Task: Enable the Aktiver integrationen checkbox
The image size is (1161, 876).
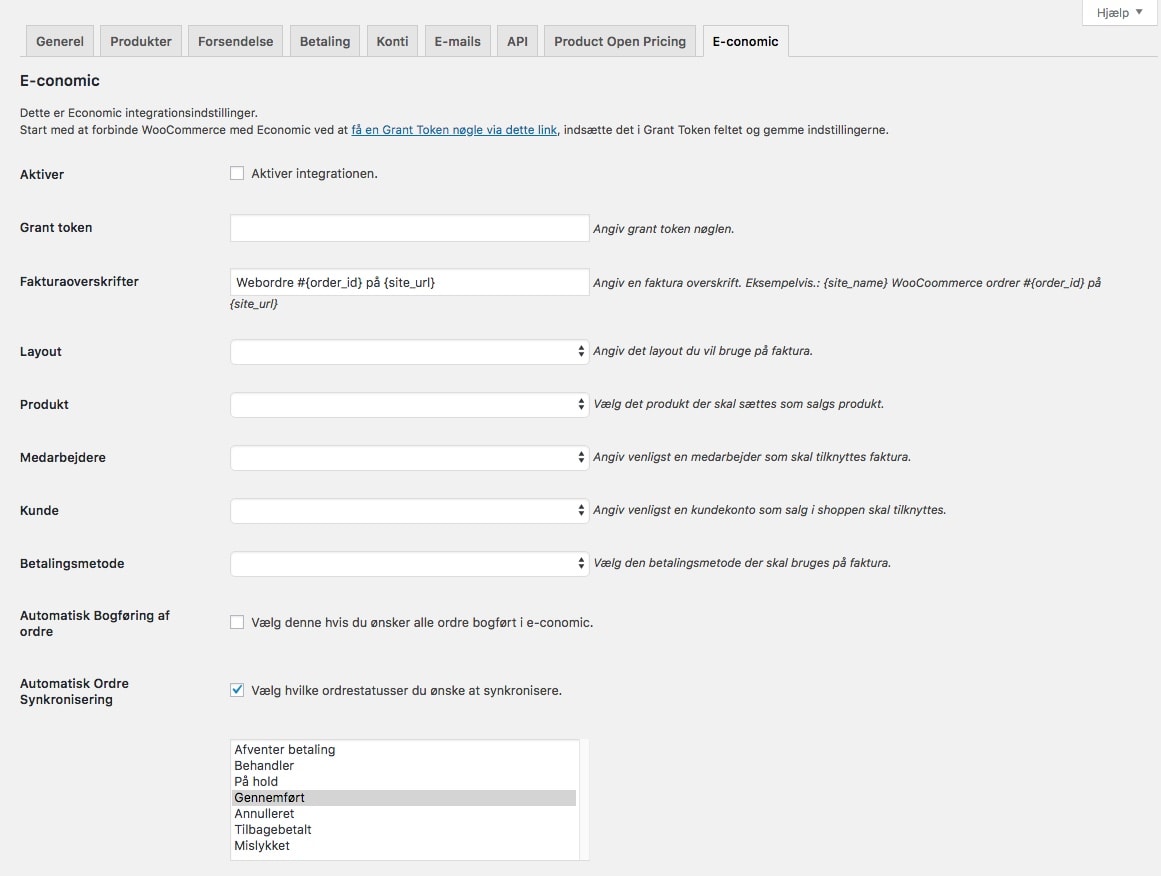Action: (x=237, y=173)
